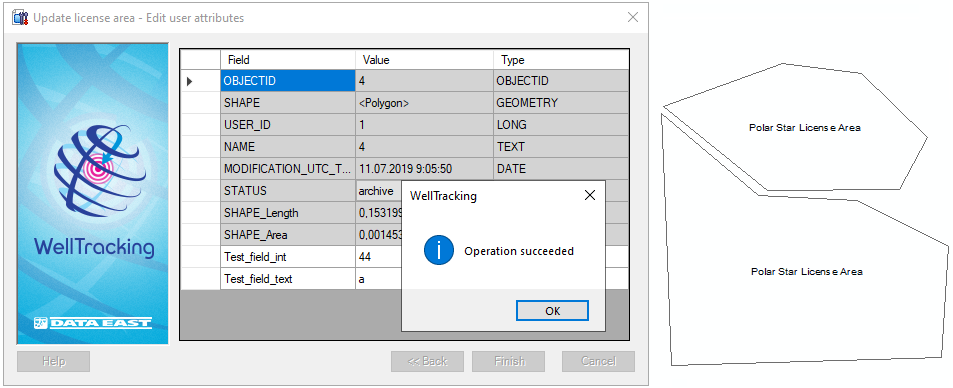Click the blue information icon in the message box

tap(439, 251)
